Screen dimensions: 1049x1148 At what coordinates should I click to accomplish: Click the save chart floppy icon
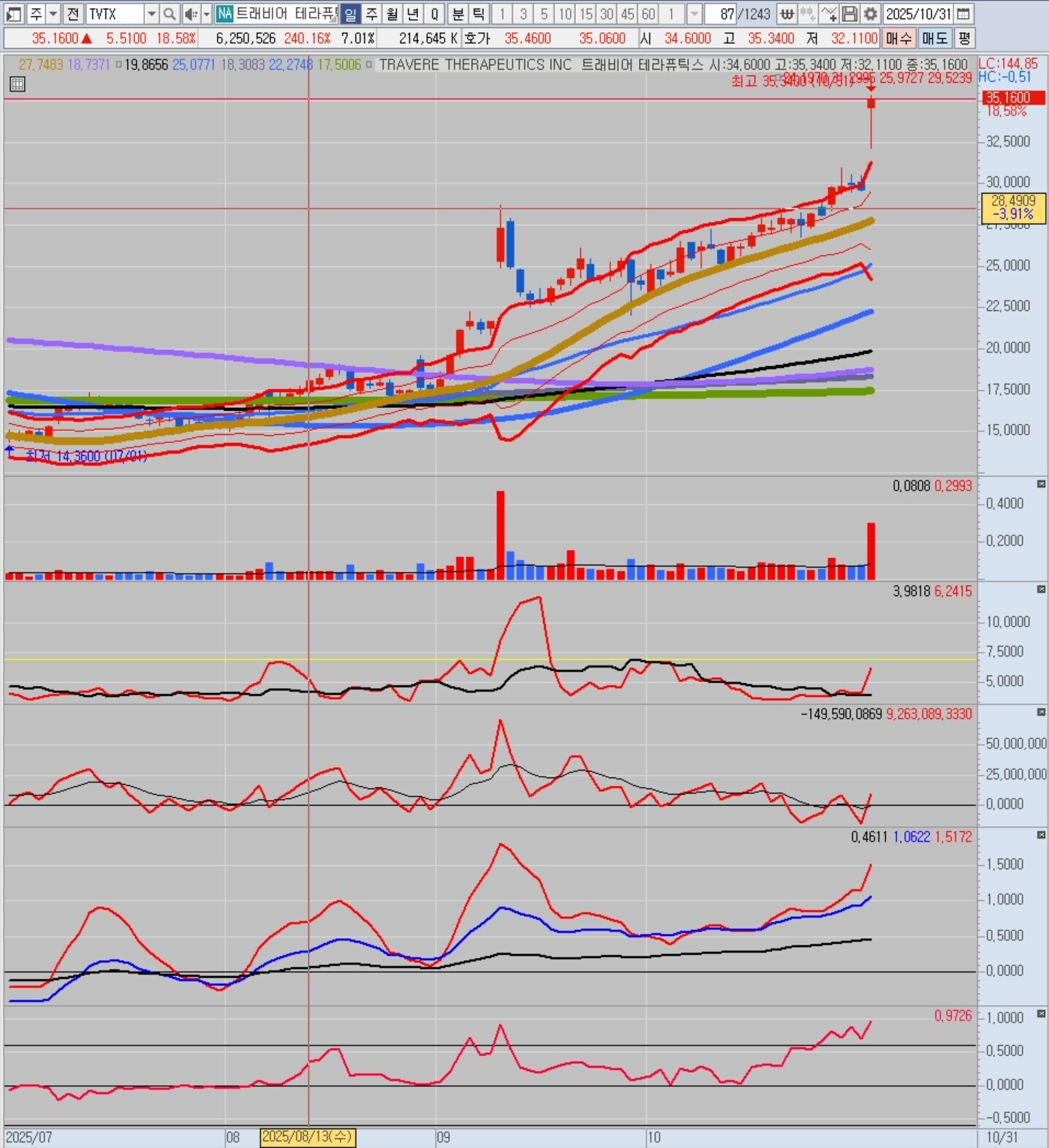click(849, 14)
